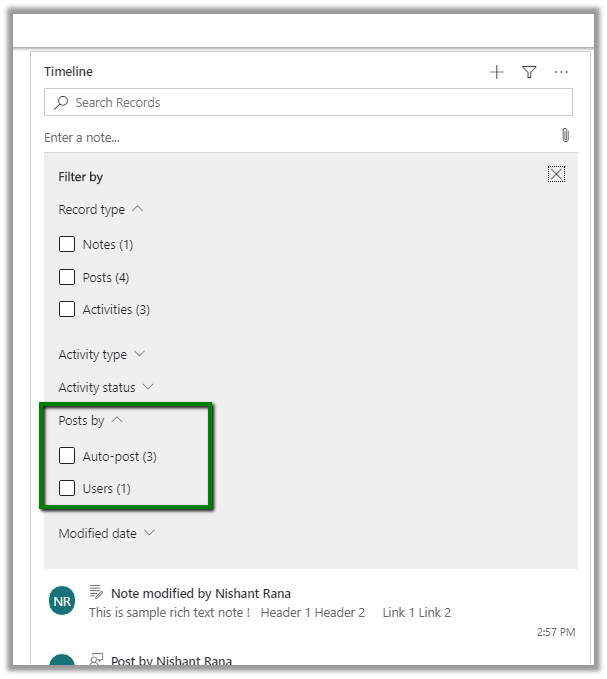Check the Notes (1) checkbox
This screenshot has width=607, height=679.
67,244
